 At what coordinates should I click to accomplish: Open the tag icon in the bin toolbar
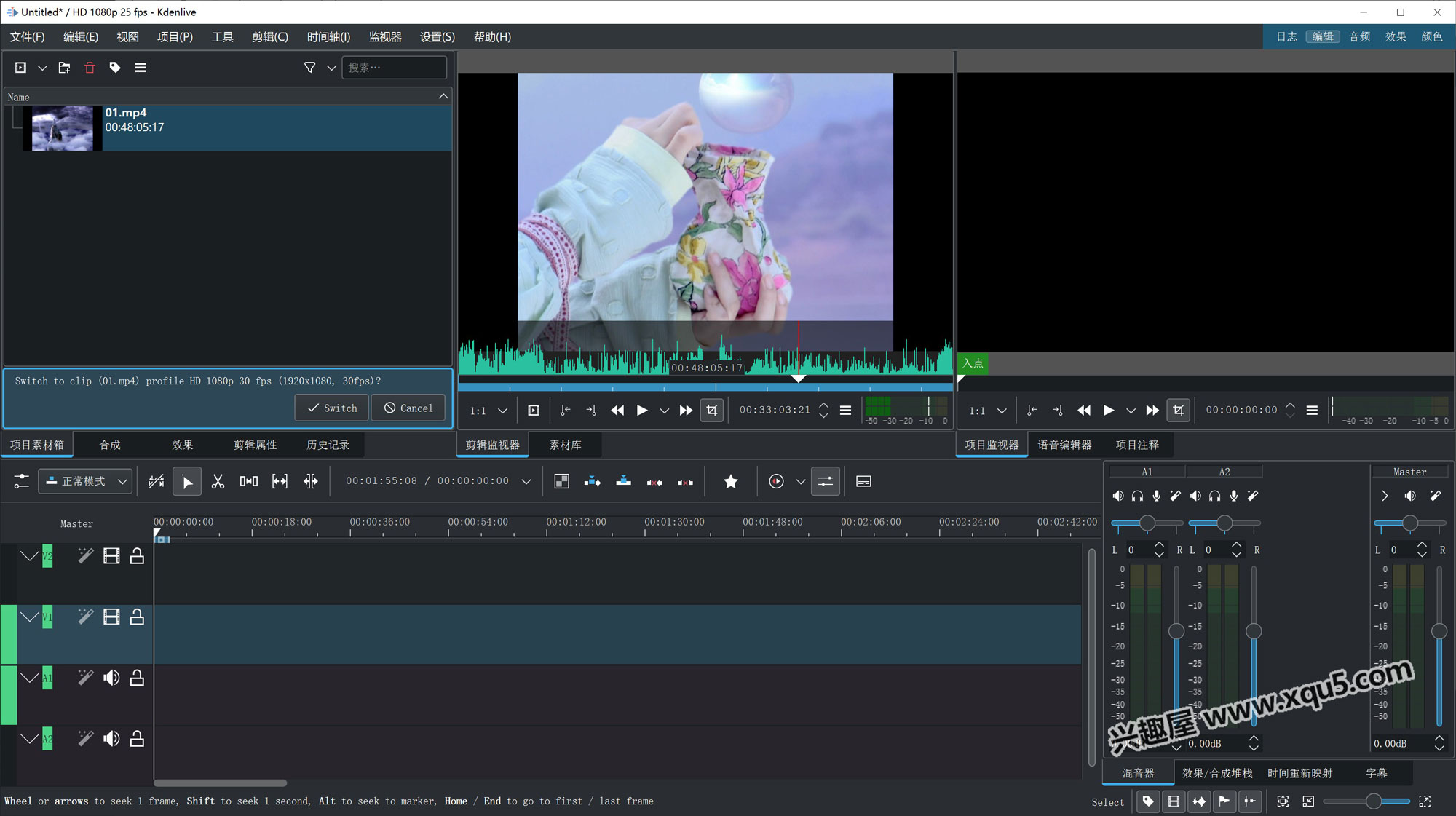(115, 68)
